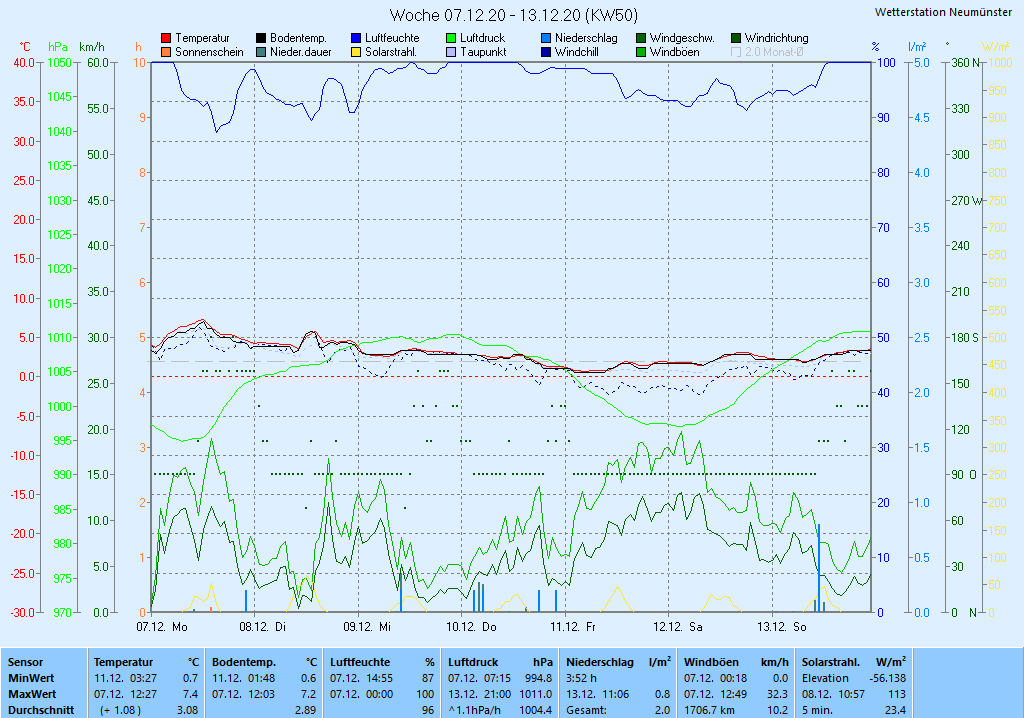Click the chart title Woche 07.12.20 - 13.12.20
Image resolution: width=1024 pixels, height=718 pixels.
513,15
